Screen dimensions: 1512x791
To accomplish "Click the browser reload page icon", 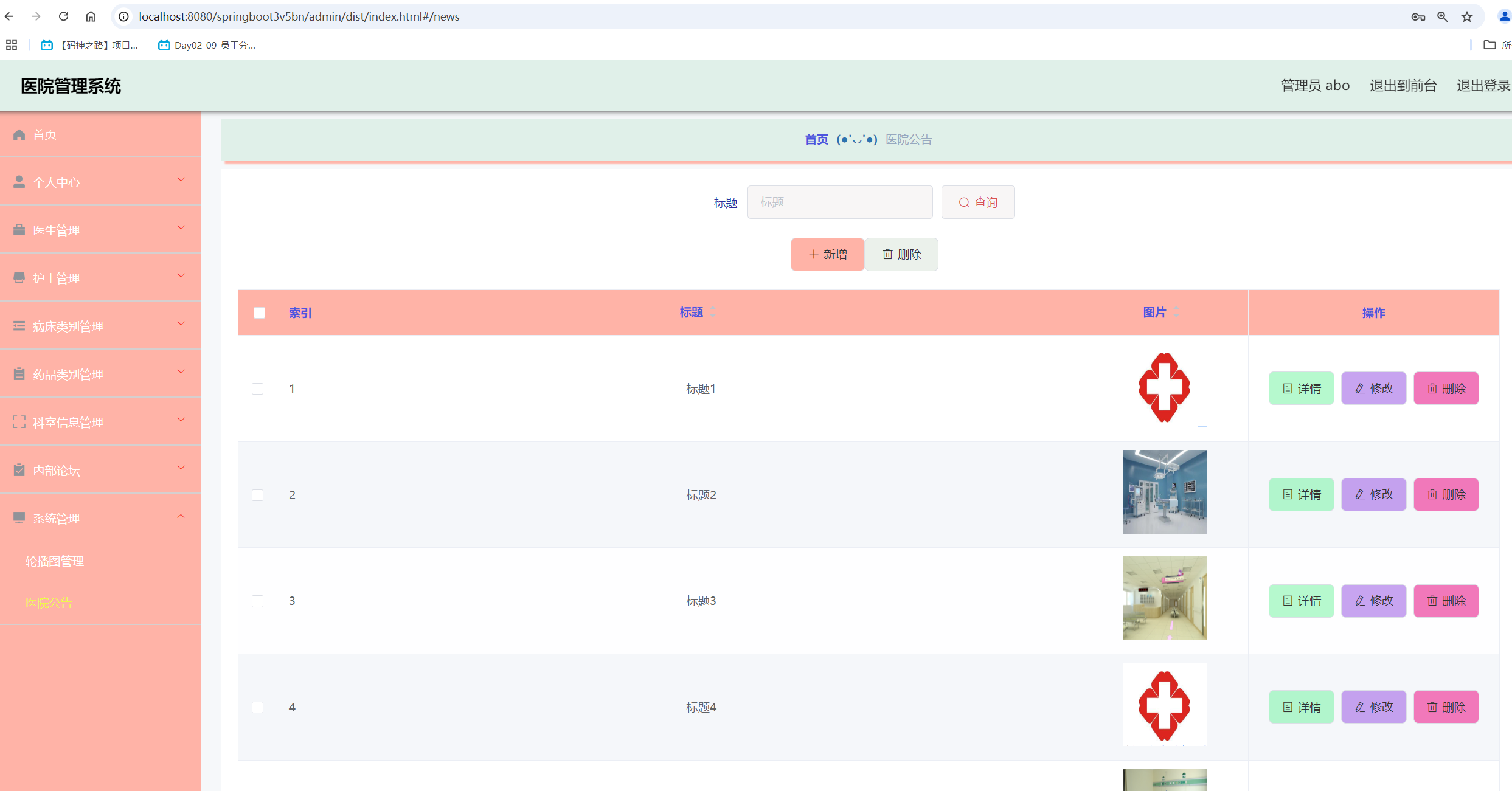I will pos(64,16).
